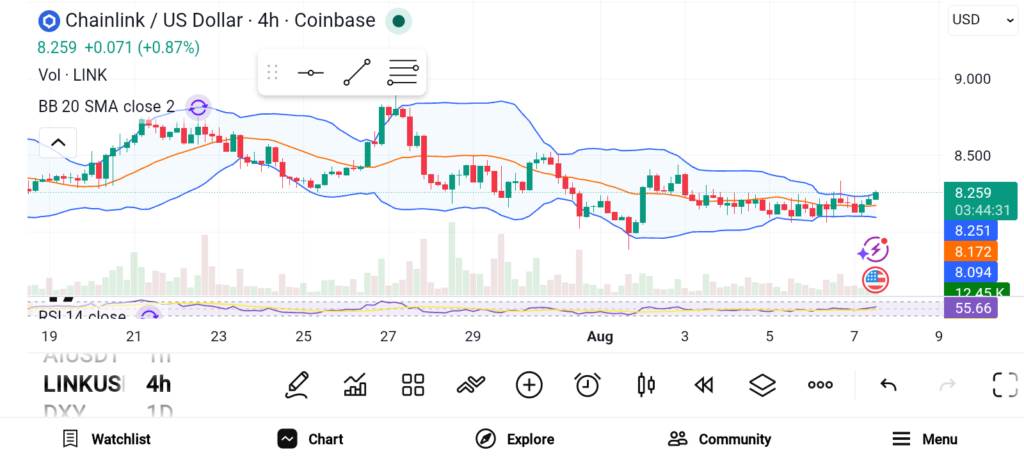Open the USD currency dropdown
The image size is (1024, 461).
[x=982, y=20]
